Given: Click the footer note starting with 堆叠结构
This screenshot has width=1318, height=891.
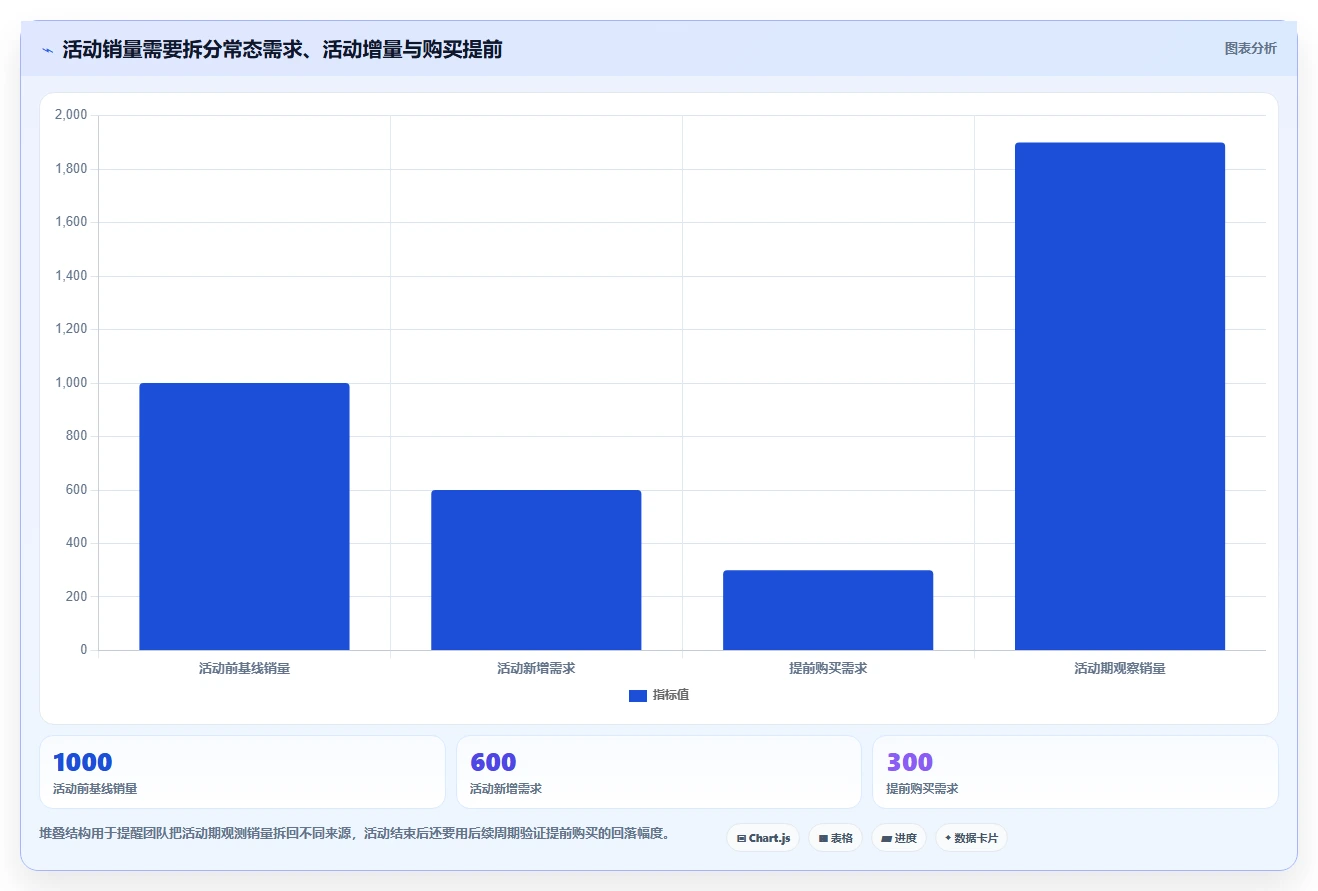Looking at the screenshot, I should [354, 833].
